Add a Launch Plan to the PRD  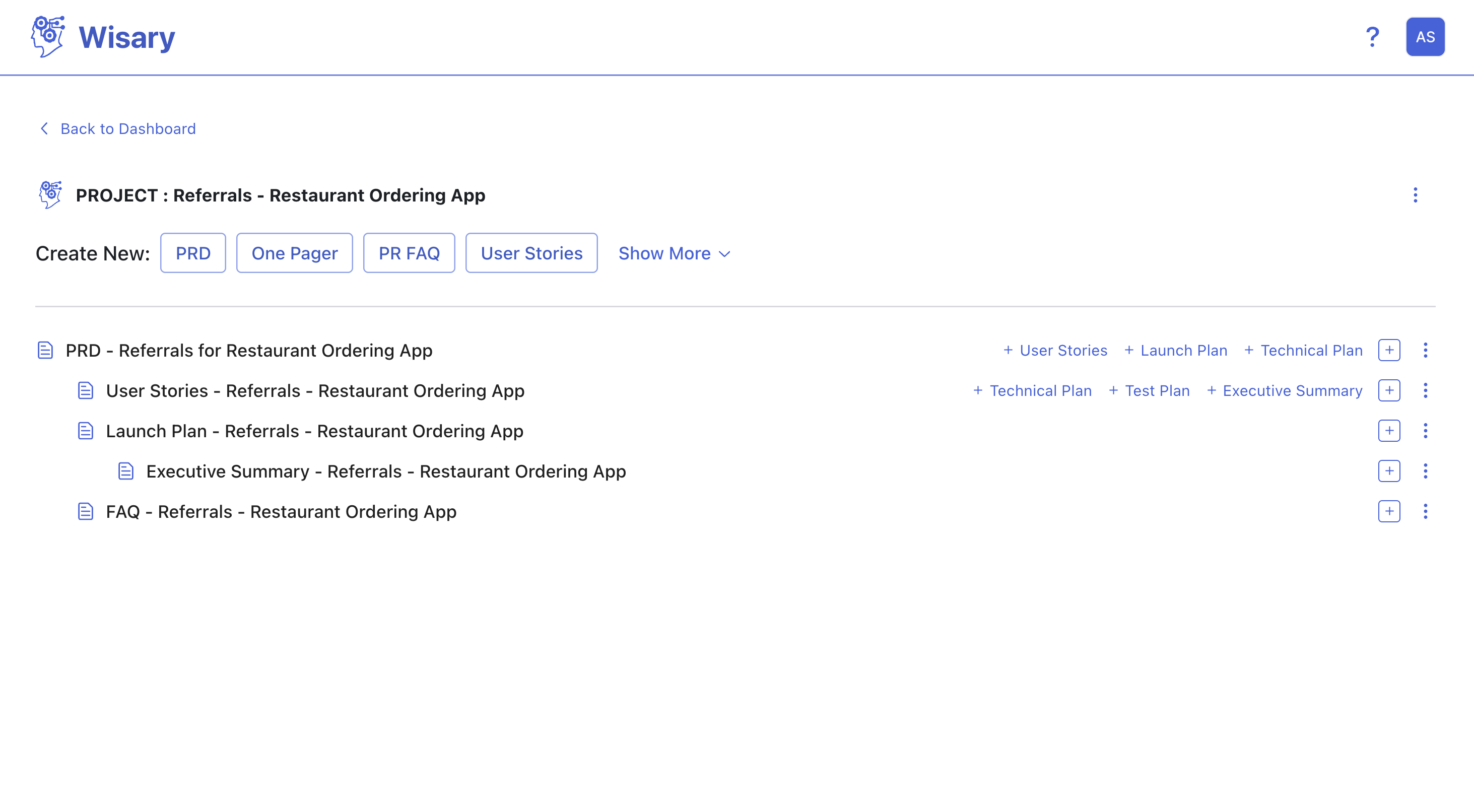[x=1176, y=350]
